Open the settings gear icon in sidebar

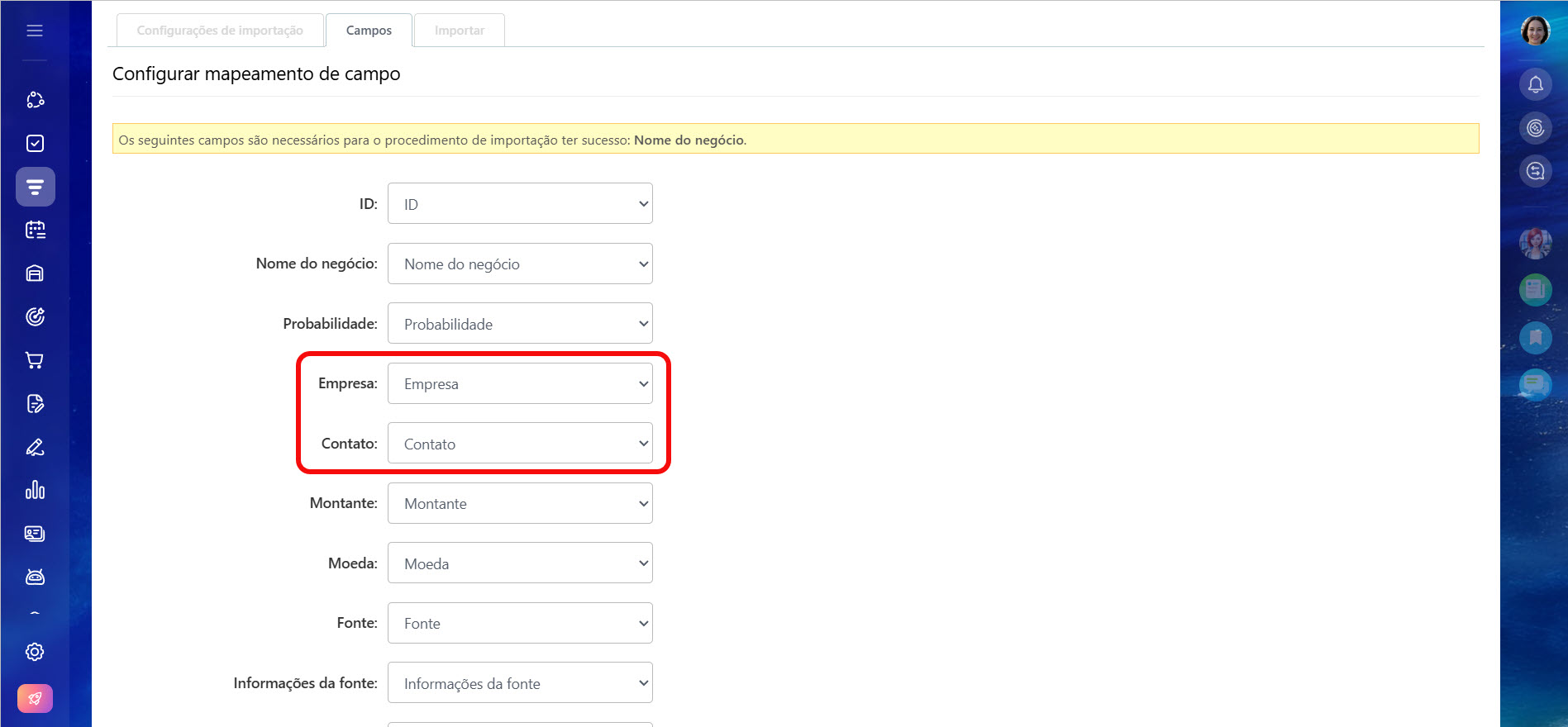click(35, 652)
